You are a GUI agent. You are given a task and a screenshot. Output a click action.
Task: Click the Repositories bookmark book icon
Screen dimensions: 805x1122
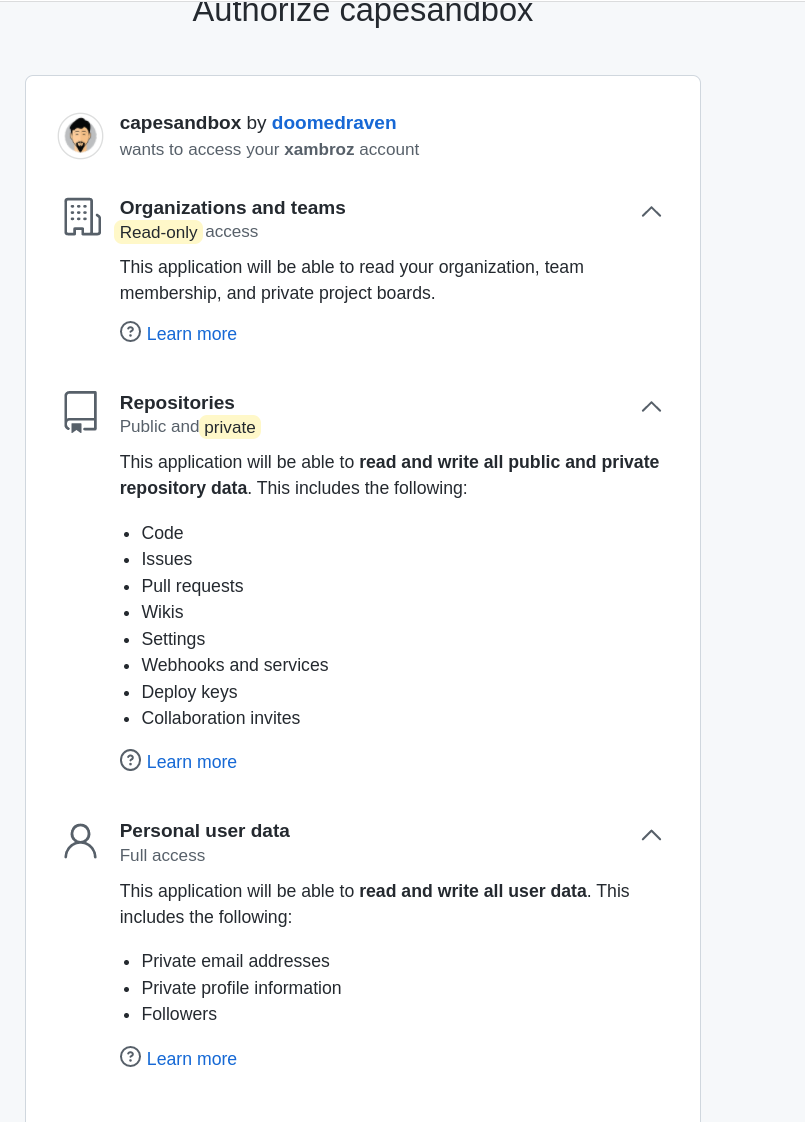pyautogui.click(x=80, y=410)
